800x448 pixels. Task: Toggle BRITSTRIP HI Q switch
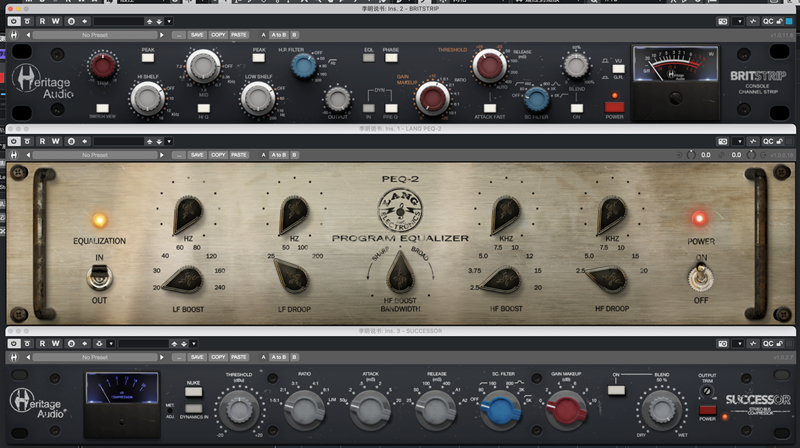[x=204, y=108]
